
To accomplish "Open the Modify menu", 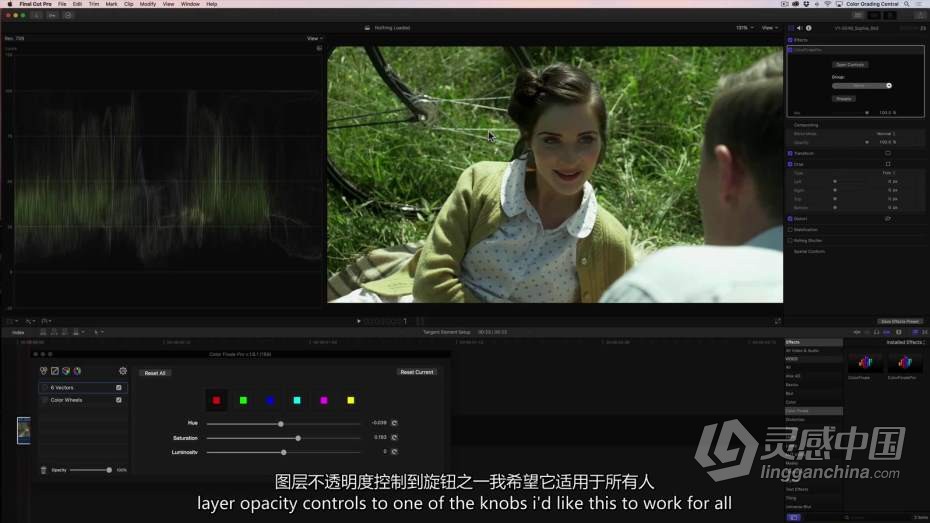I will [x=148, y=4].
